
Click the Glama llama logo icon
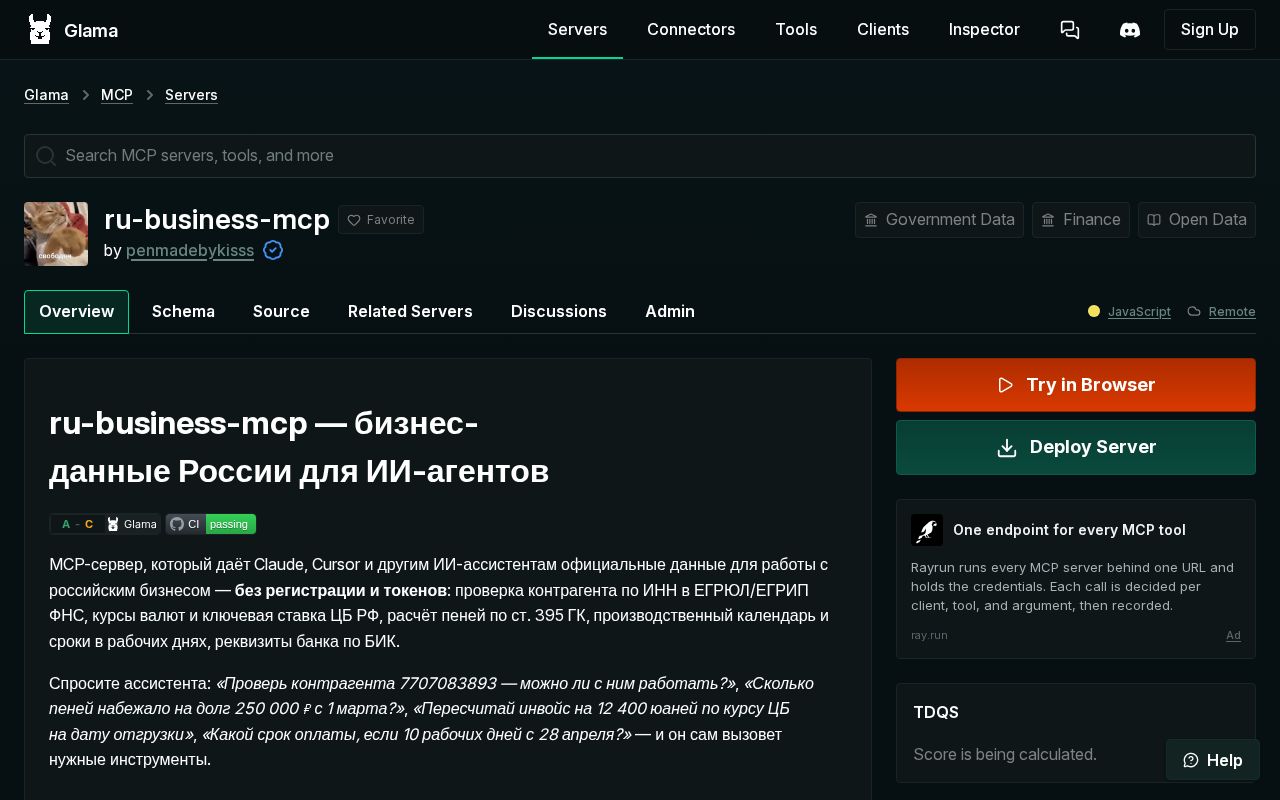(x=40, y=30)
